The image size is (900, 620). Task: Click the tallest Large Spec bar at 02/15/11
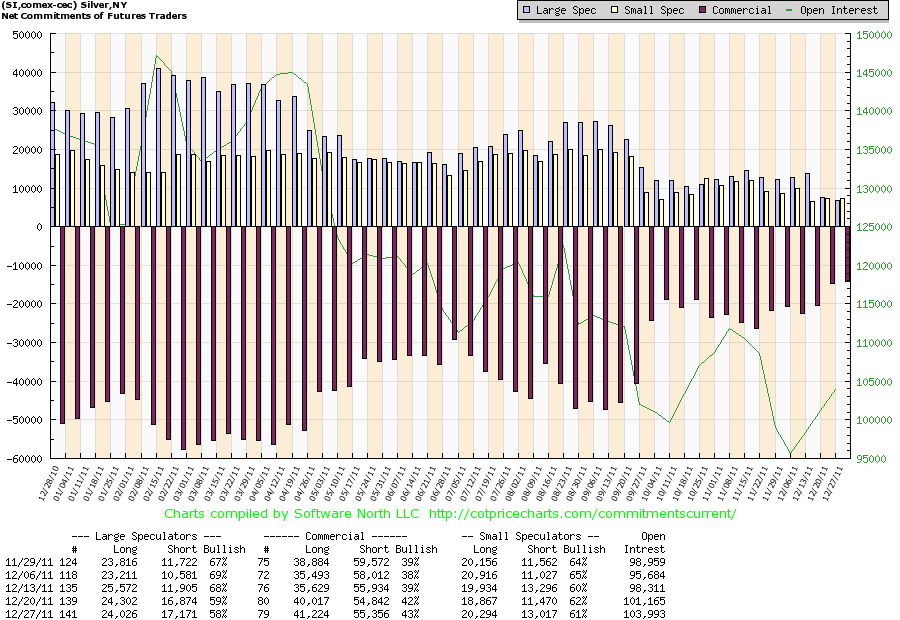pos(158,148)
